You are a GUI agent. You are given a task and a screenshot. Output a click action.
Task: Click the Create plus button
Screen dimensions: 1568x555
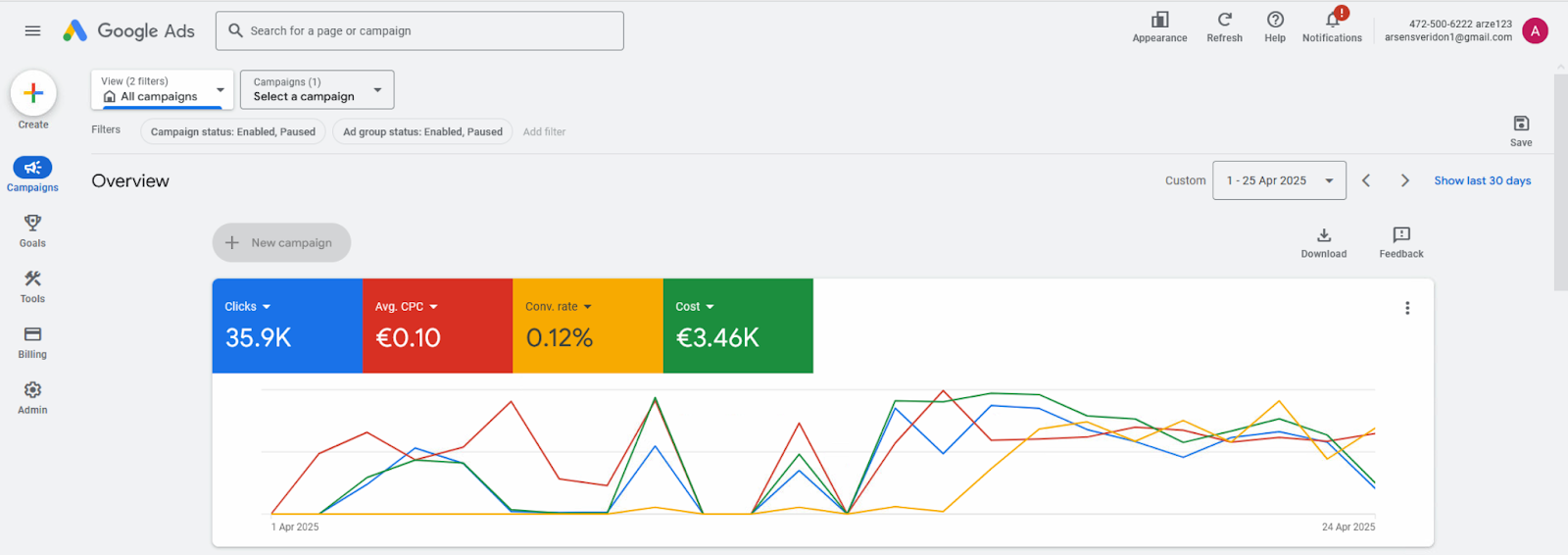[x=33, y=93]
